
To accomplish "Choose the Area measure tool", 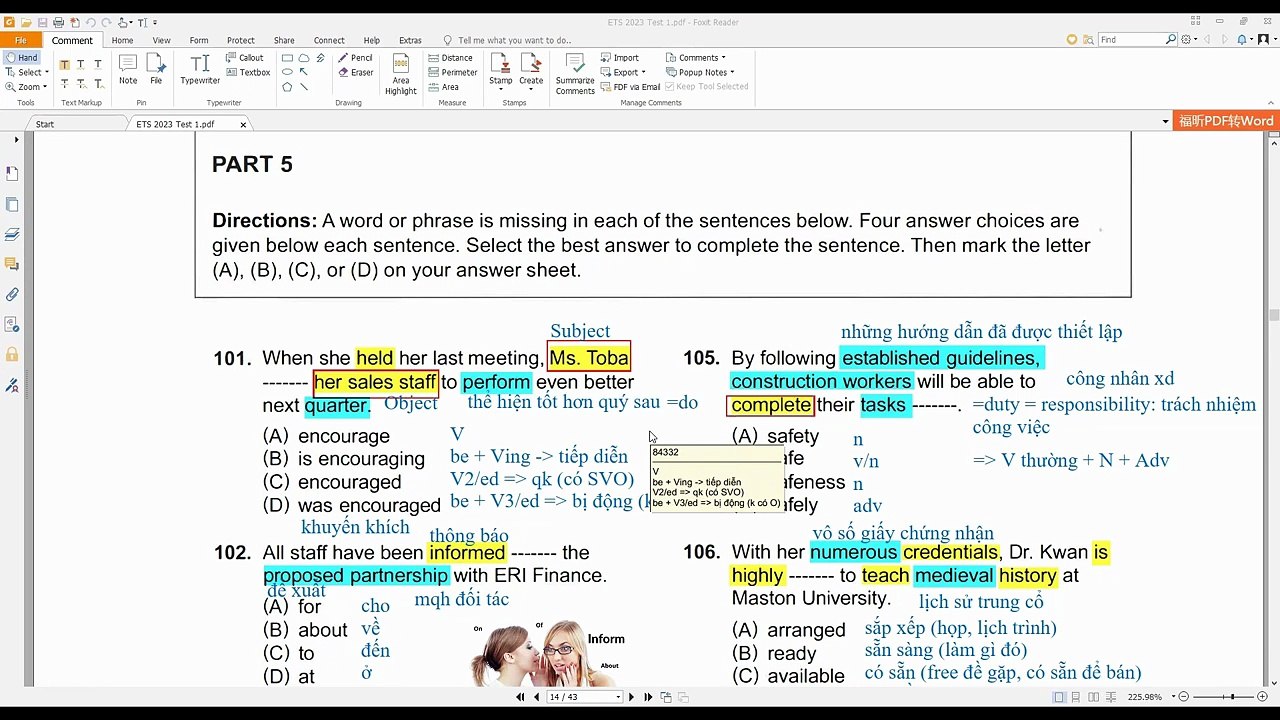I will point(443,87).
